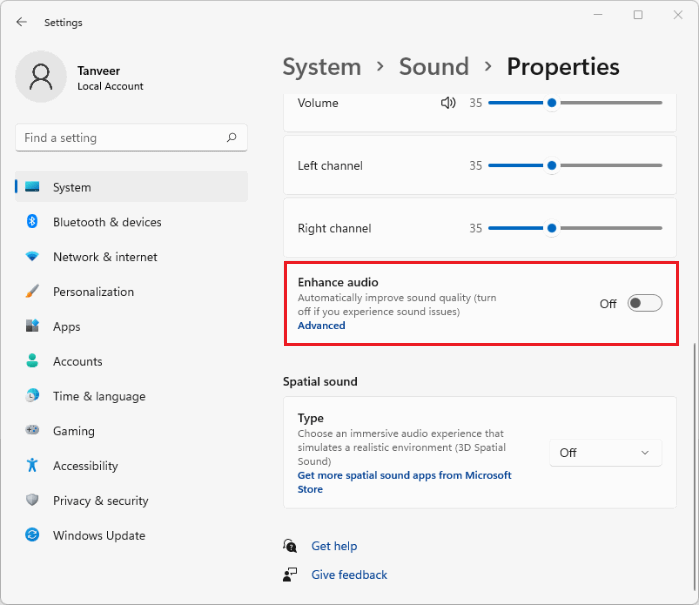Click the Find a setting search box
Viewport: 699px width, 605px height.
132,137
